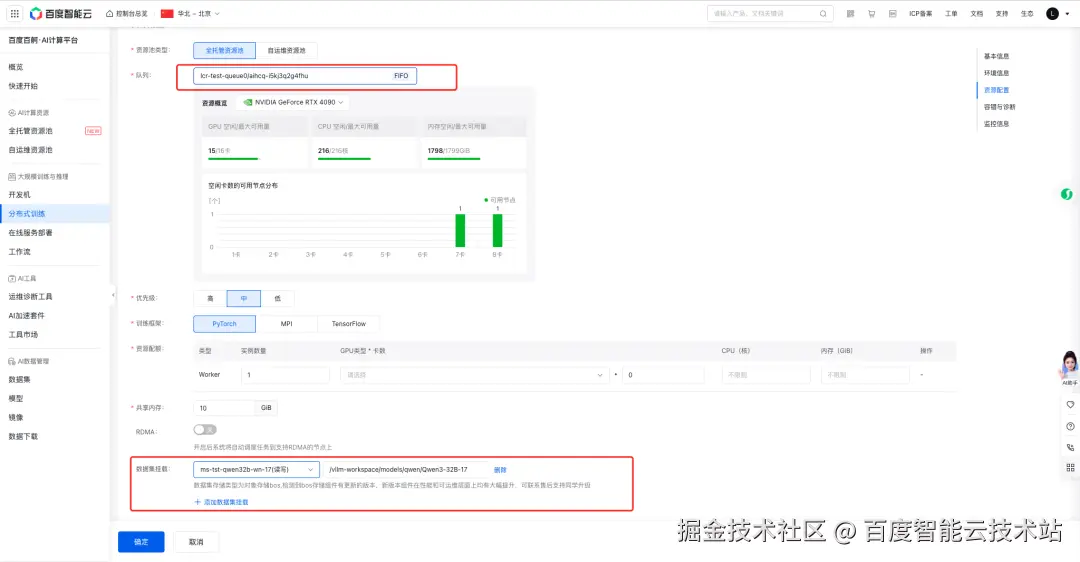This screenshot has width=1080, height=562.
Task: Collapse the sidebar with the arrow handle
Action: click(x=113, y=295)
